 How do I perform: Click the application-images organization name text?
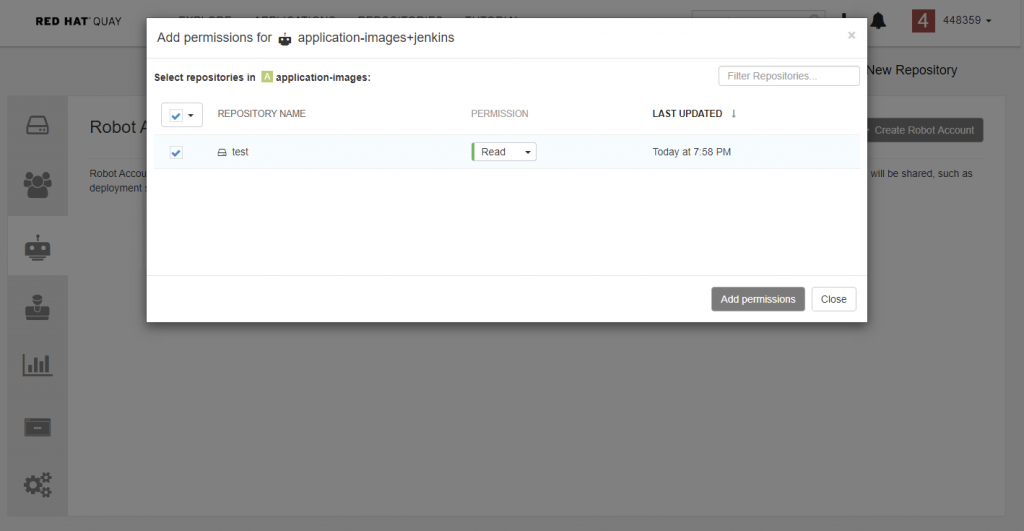tap(323, 77)
